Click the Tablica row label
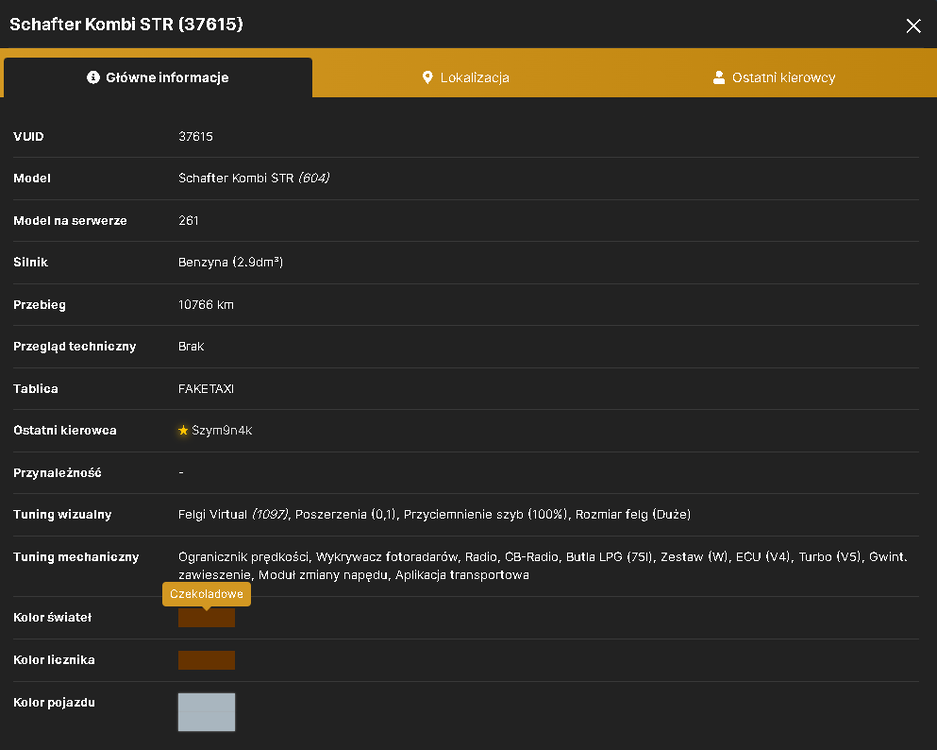Image resolution: width=937 pixels, height=750 pixels. (x=36, y=389)
